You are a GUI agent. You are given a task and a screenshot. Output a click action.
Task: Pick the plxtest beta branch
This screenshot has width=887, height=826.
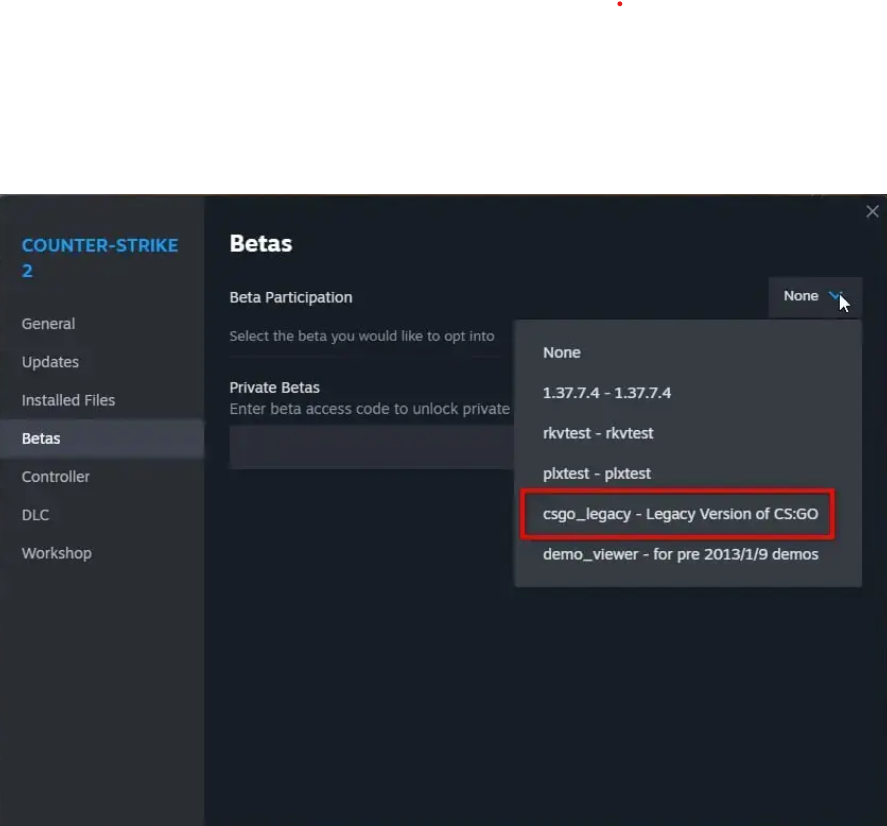(x=688, y=473)
